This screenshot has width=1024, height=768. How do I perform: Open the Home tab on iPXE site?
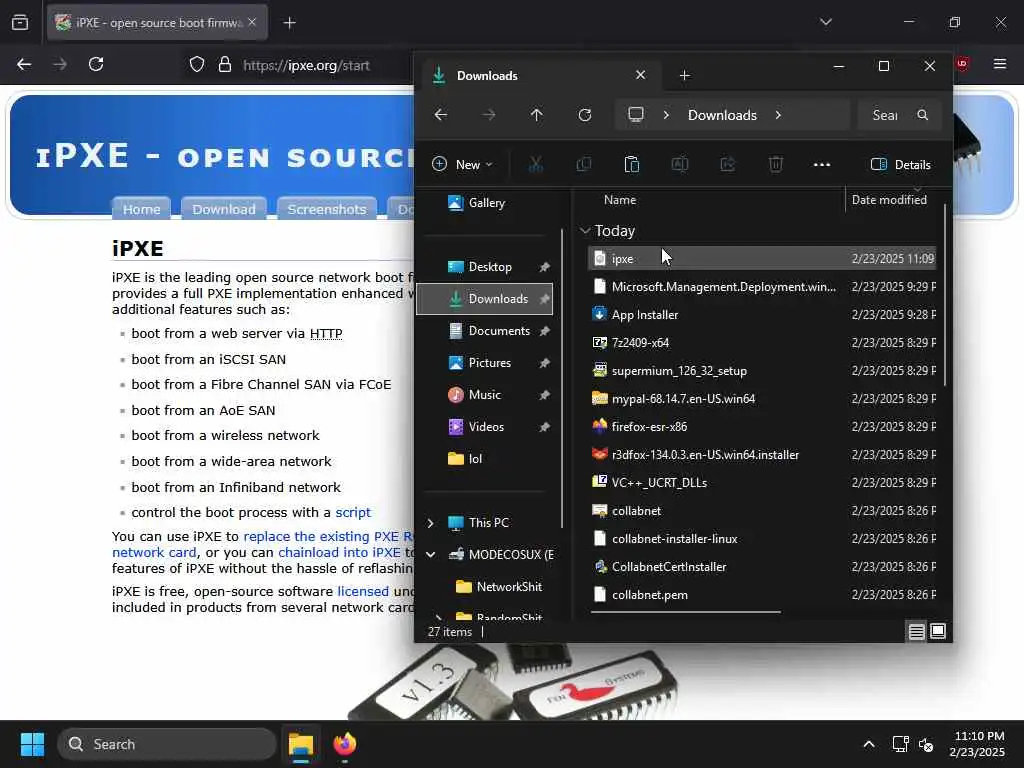click(142, 208)
